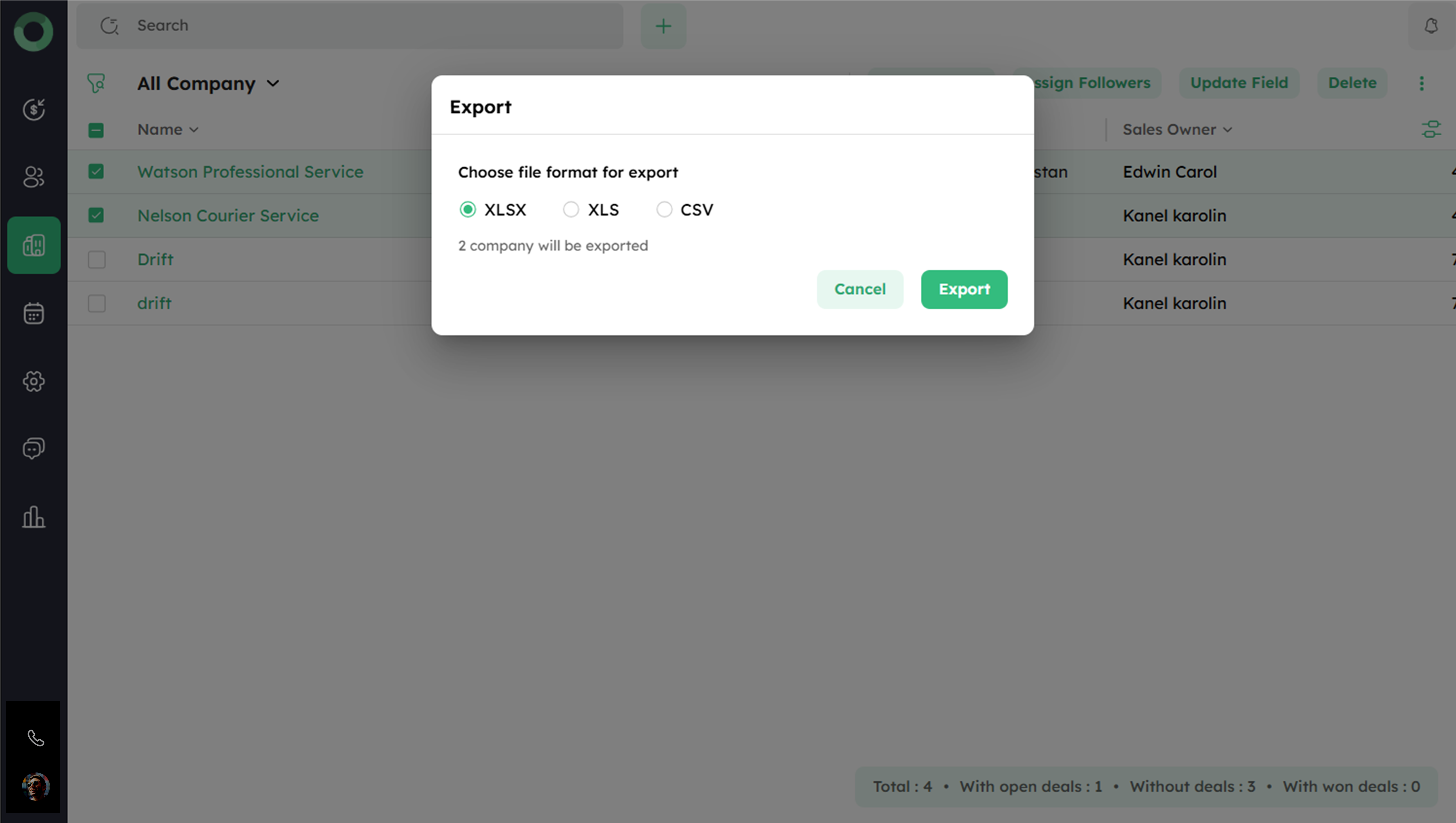Screen dimensions: 1456x823
Task: Select the CSV file format
Action: tap(664, 210)
